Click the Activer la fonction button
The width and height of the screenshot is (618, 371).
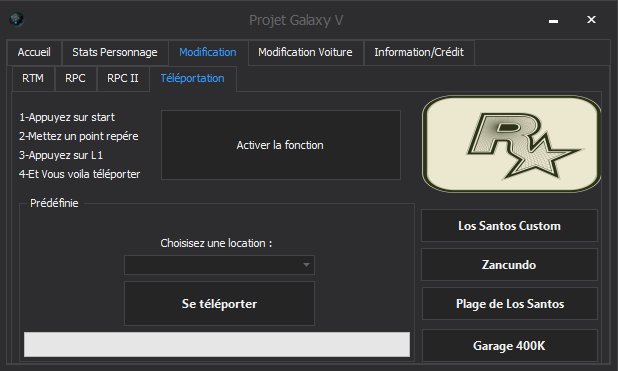point(281,145)
